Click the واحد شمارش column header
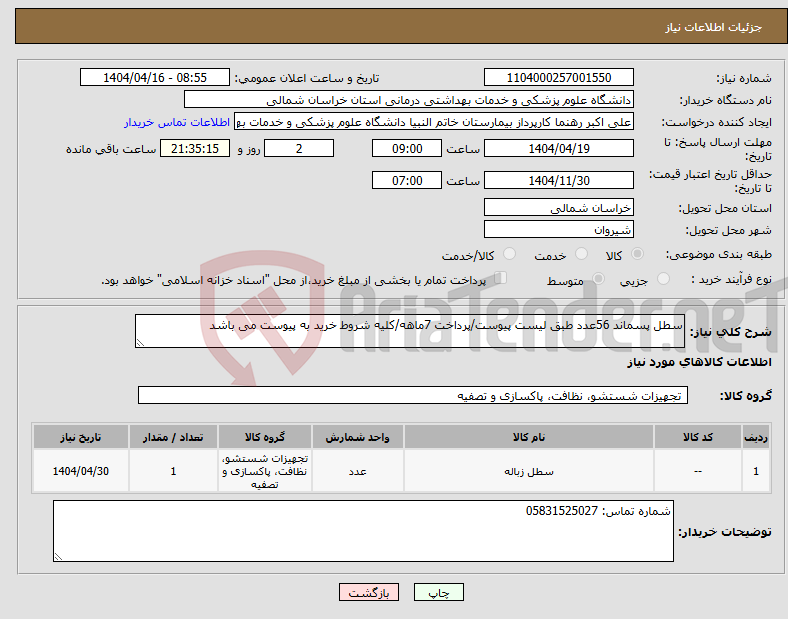Image resolution: width=788 pixels, height=619 pixels. 357,437
